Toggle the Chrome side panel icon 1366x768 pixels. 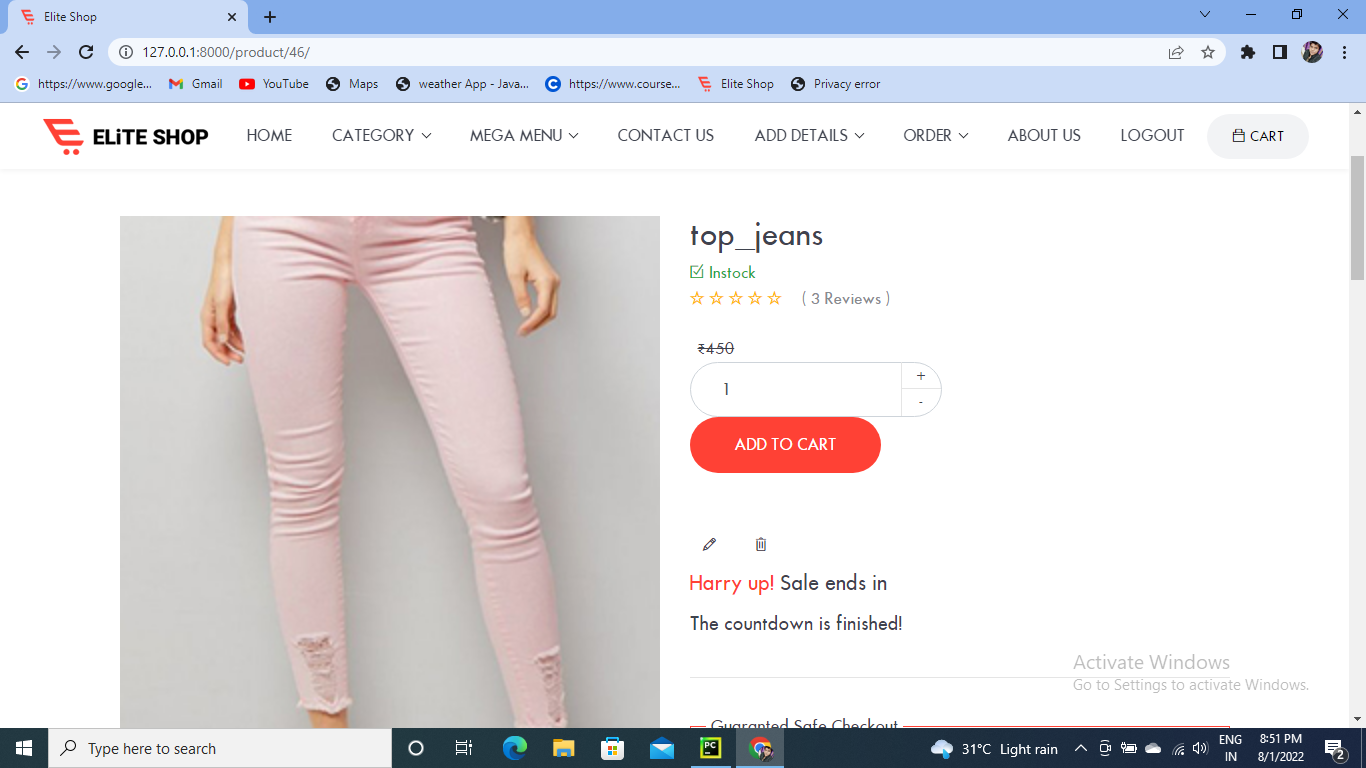pos(1279,52)
